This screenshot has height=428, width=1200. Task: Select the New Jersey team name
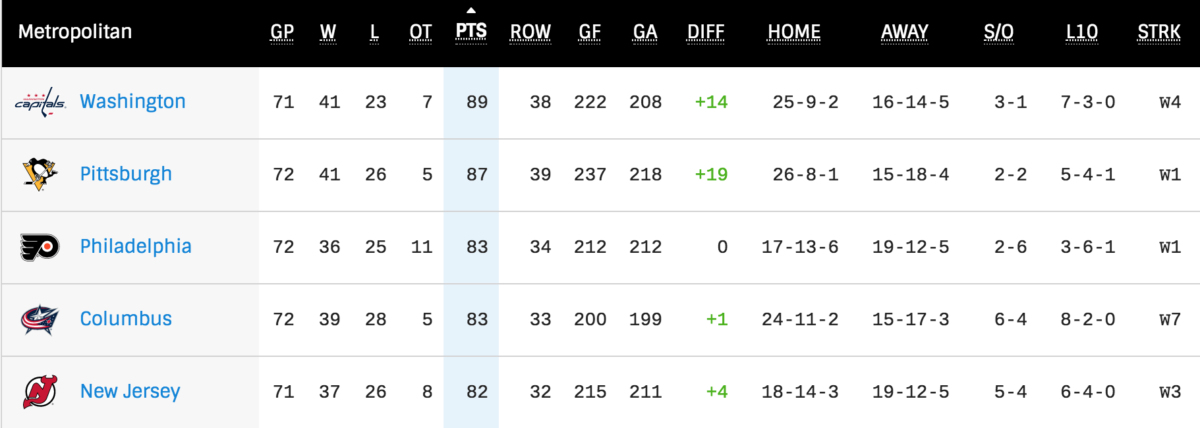click(x=130, y=392)
